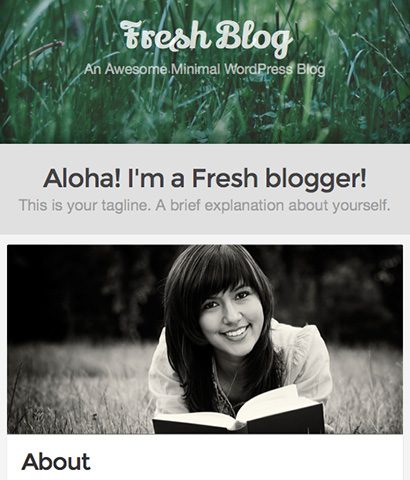Open the Fresh Blog site logo
The width and height of the screenshot is (410, 480).
[207, 38]
